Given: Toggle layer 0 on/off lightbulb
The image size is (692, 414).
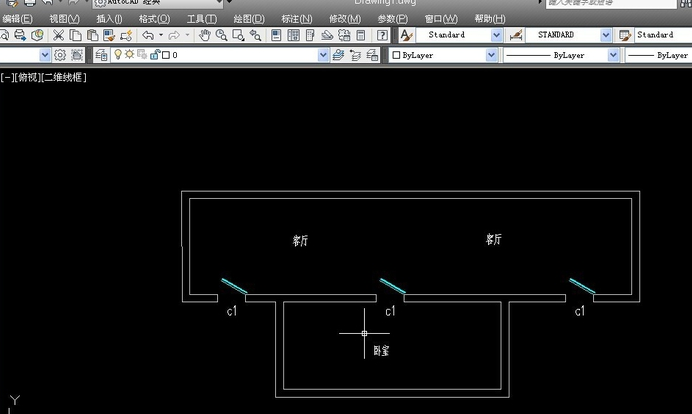Looking at the screenshot, I should [x=117, y=54].
